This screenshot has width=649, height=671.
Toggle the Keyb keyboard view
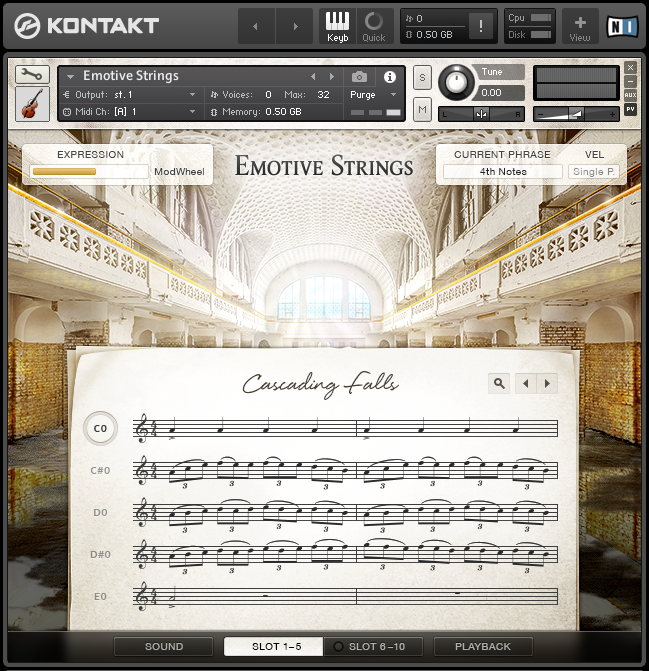click(x=338, y=27)
